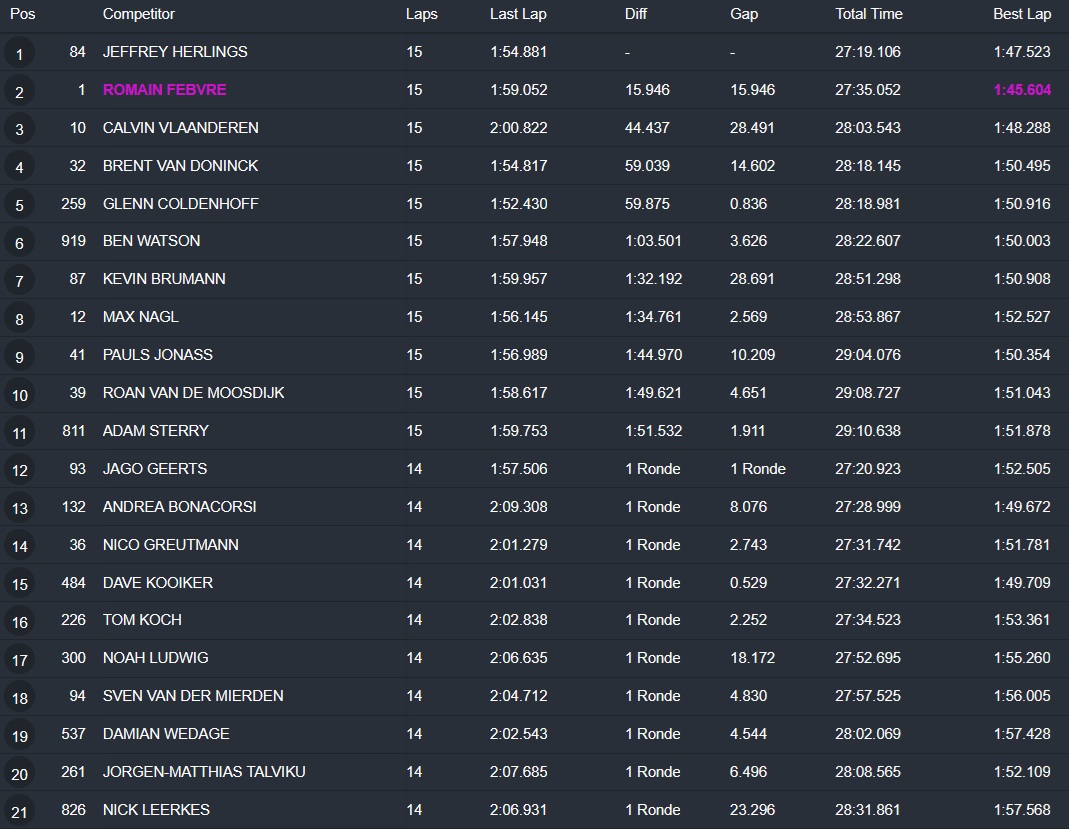Click position badge 9 for Pauls Jonass
The image size is (1069, 829).
coord(19,356)
